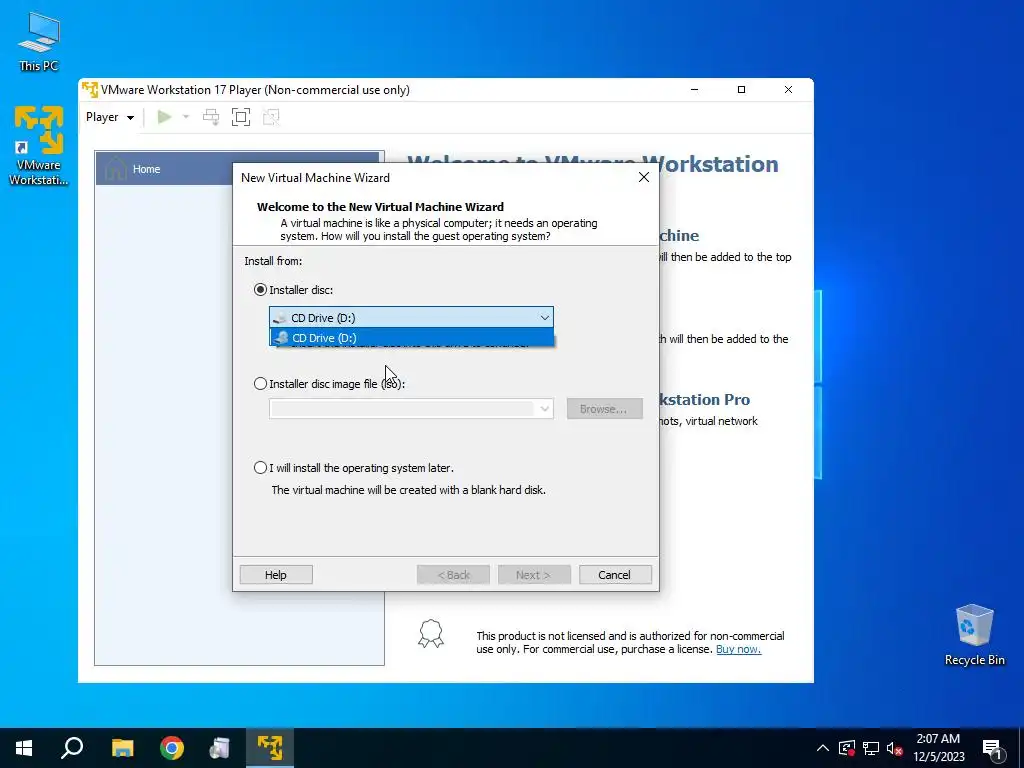Cancel the New Virtual Machine Wizard
Screen dimensions: 1024x768
(x=615, y=575)
